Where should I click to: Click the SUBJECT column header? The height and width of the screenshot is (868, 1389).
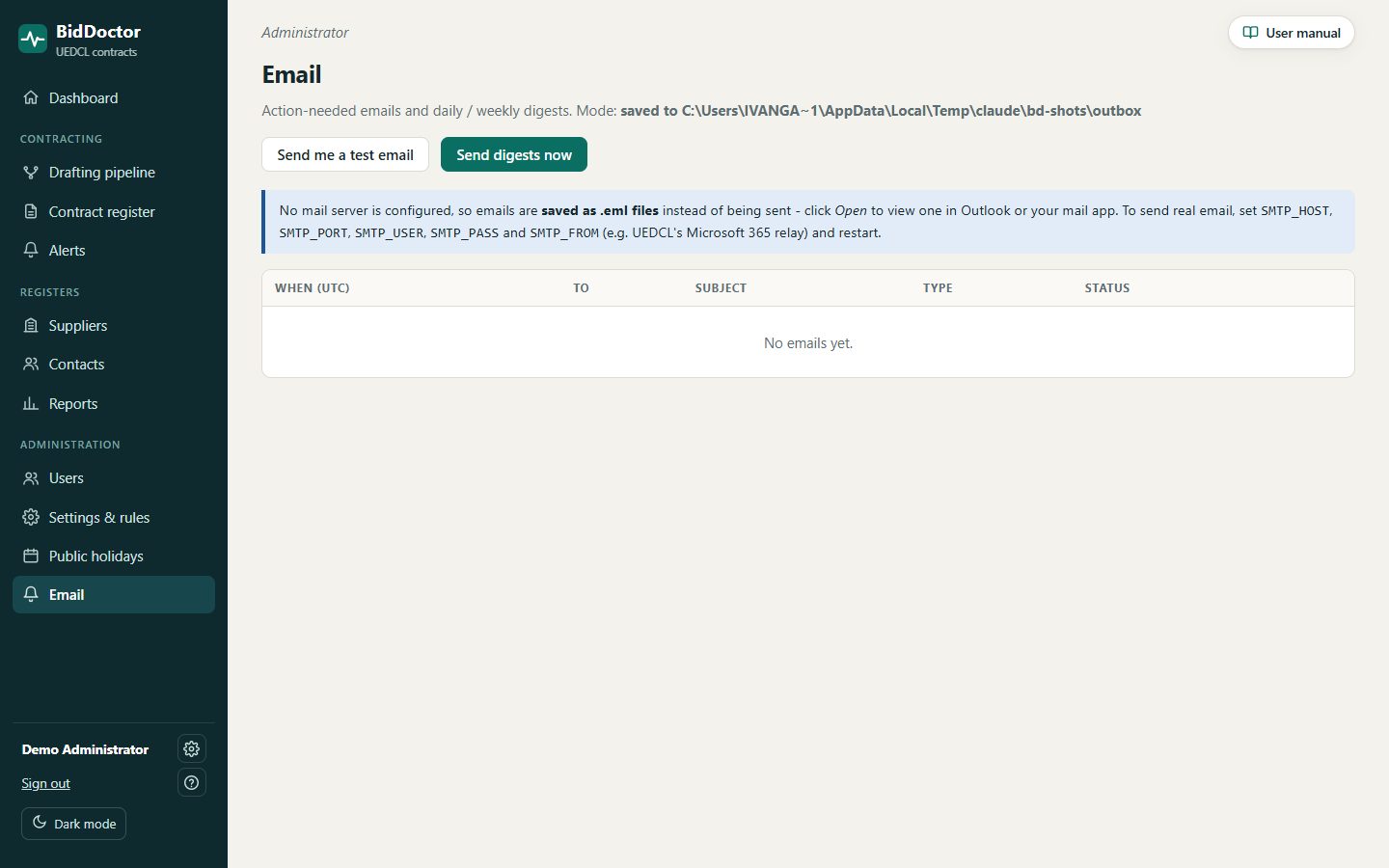721,287
